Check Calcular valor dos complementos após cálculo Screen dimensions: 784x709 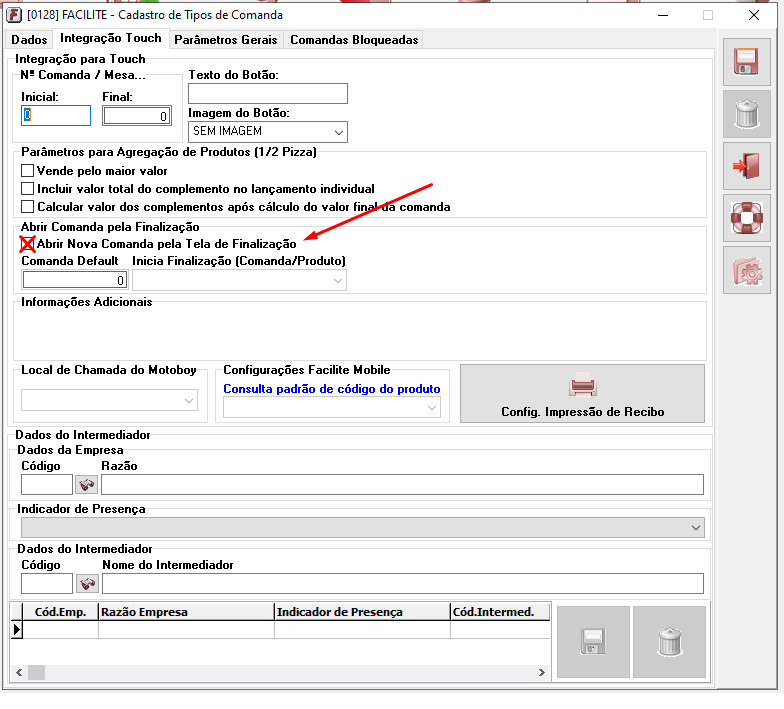(x=28, y=207)
